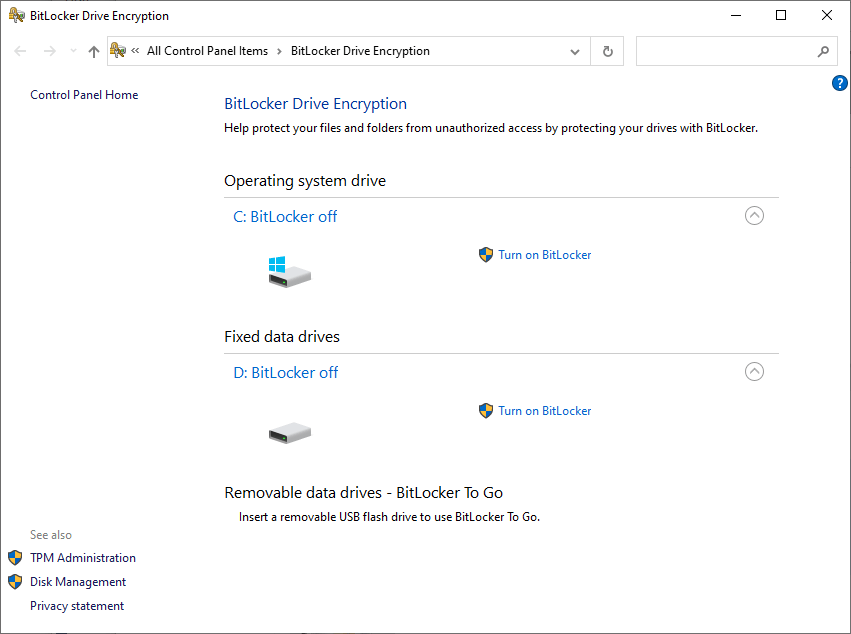Open Help via the blue question mark

[x=840, y=83]
